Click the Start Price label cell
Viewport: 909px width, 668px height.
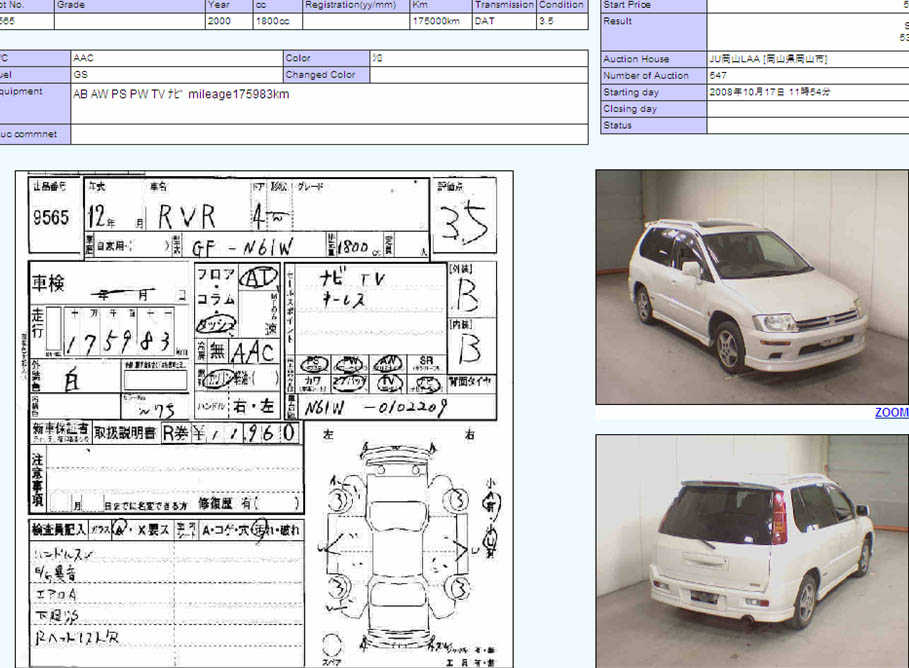(x=653, y=5)
